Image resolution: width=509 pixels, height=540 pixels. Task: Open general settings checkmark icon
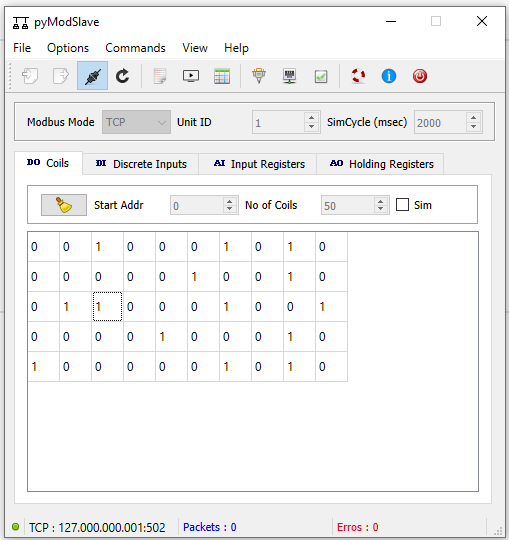(321, 76)
